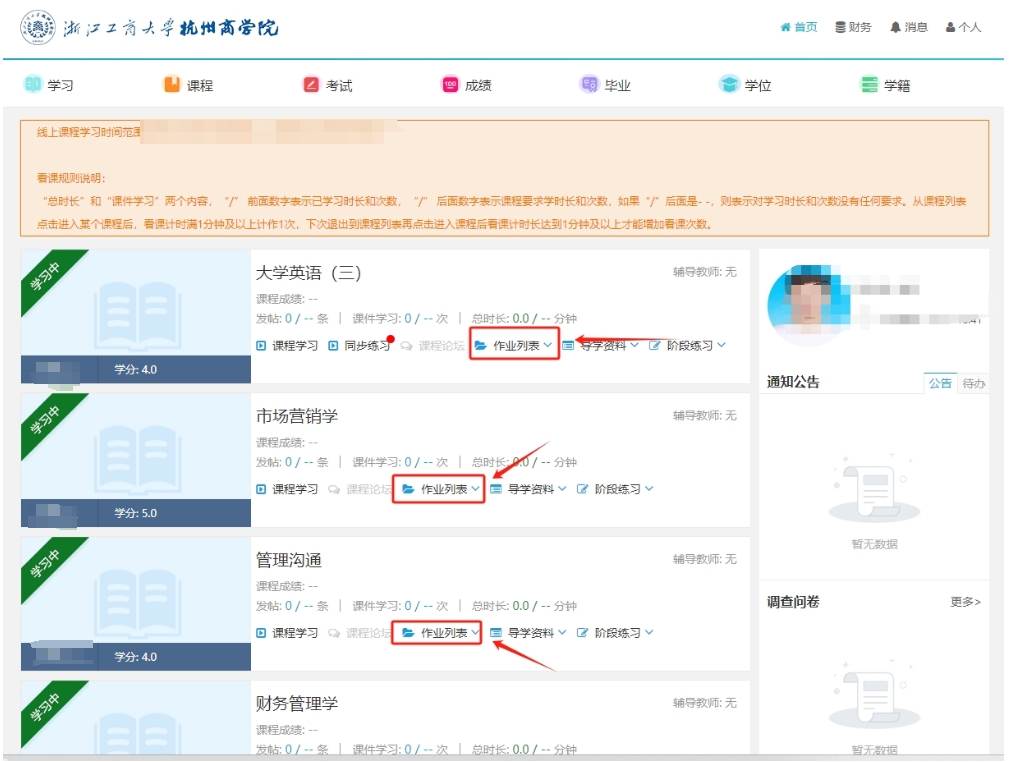This screenshot has width=1023, height=762.
Task: Expand 作业列表 dropdown for 大学英语（三）
Action: [x=513, y=346]
